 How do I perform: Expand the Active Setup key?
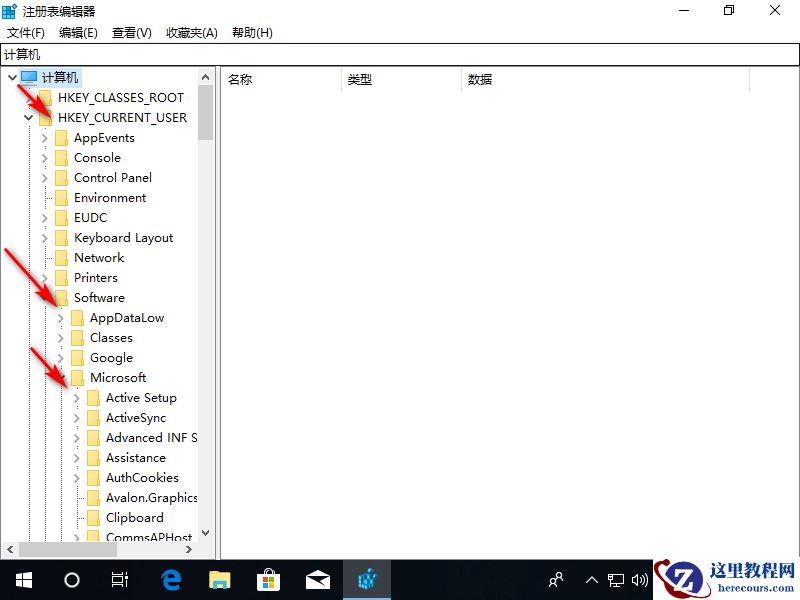(x=75, y=397)
